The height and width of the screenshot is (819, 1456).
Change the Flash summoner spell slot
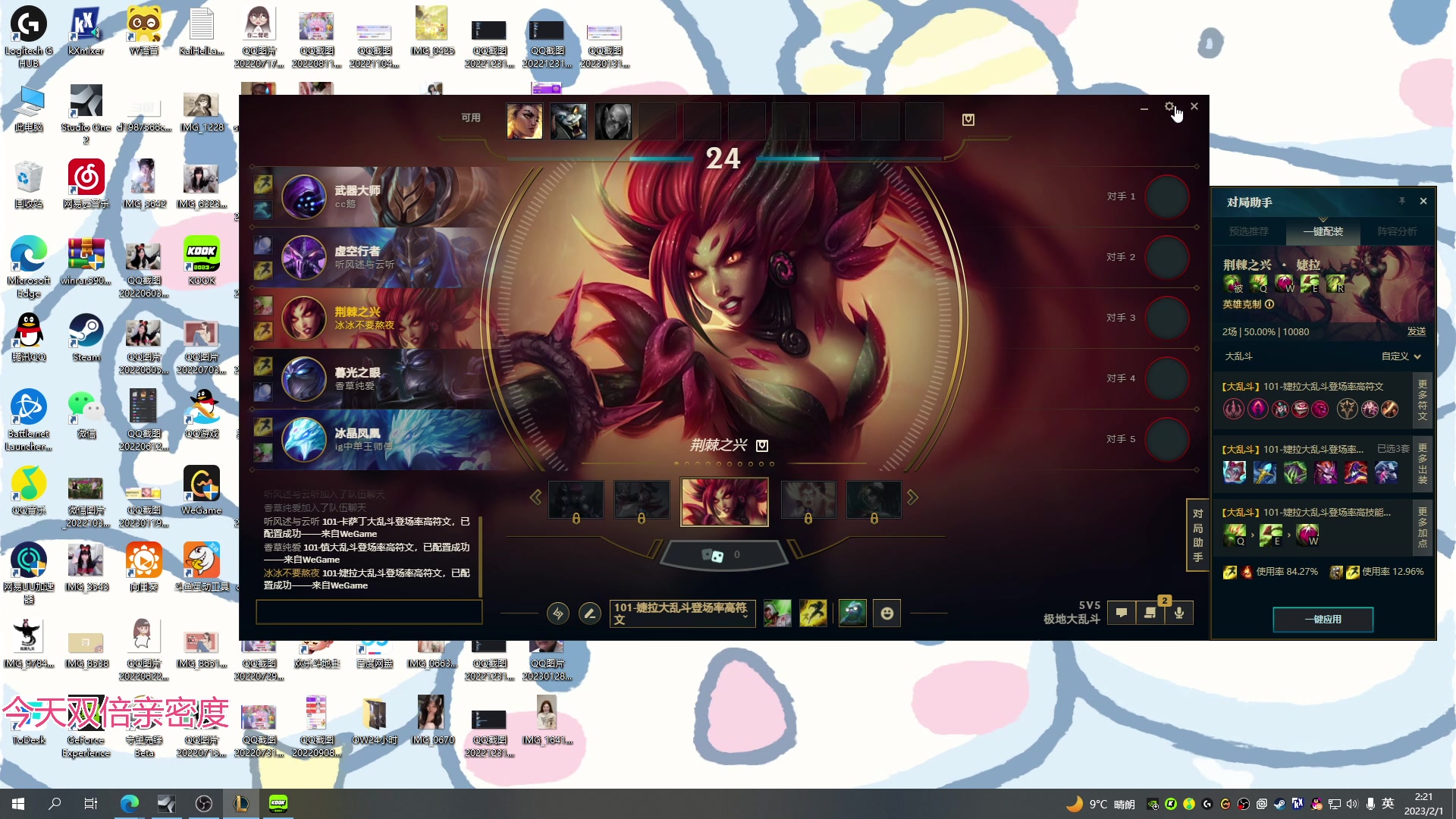[x=813, y=613]
